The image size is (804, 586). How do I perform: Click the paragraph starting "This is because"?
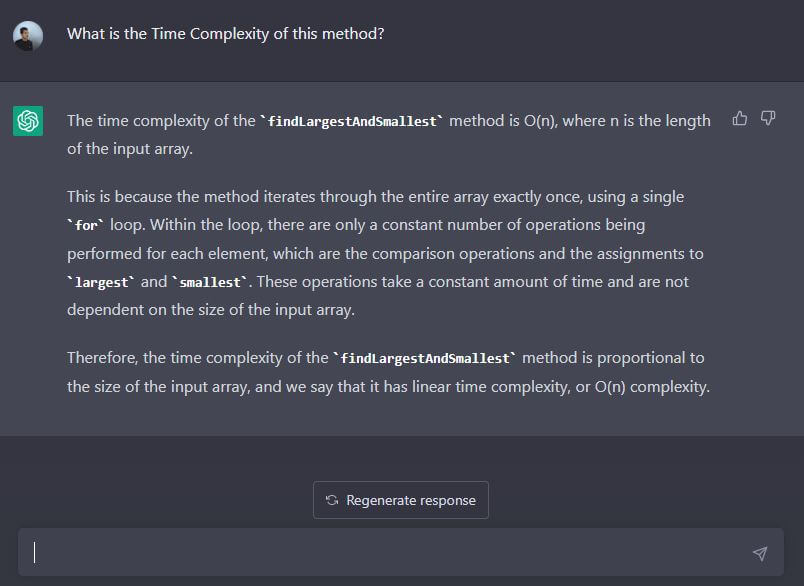[380, 253]
